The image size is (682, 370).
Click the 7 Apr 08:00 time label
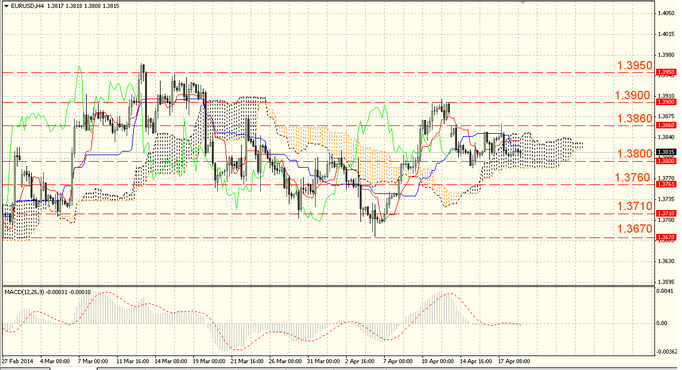[398, 361]
